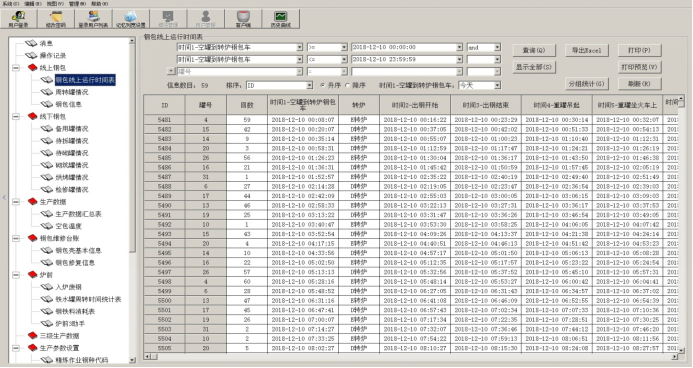The width and height of the screenshot is (693, 368).
Task: Click the red book icon for 生产数据
Action: click(x=32, y=201)
